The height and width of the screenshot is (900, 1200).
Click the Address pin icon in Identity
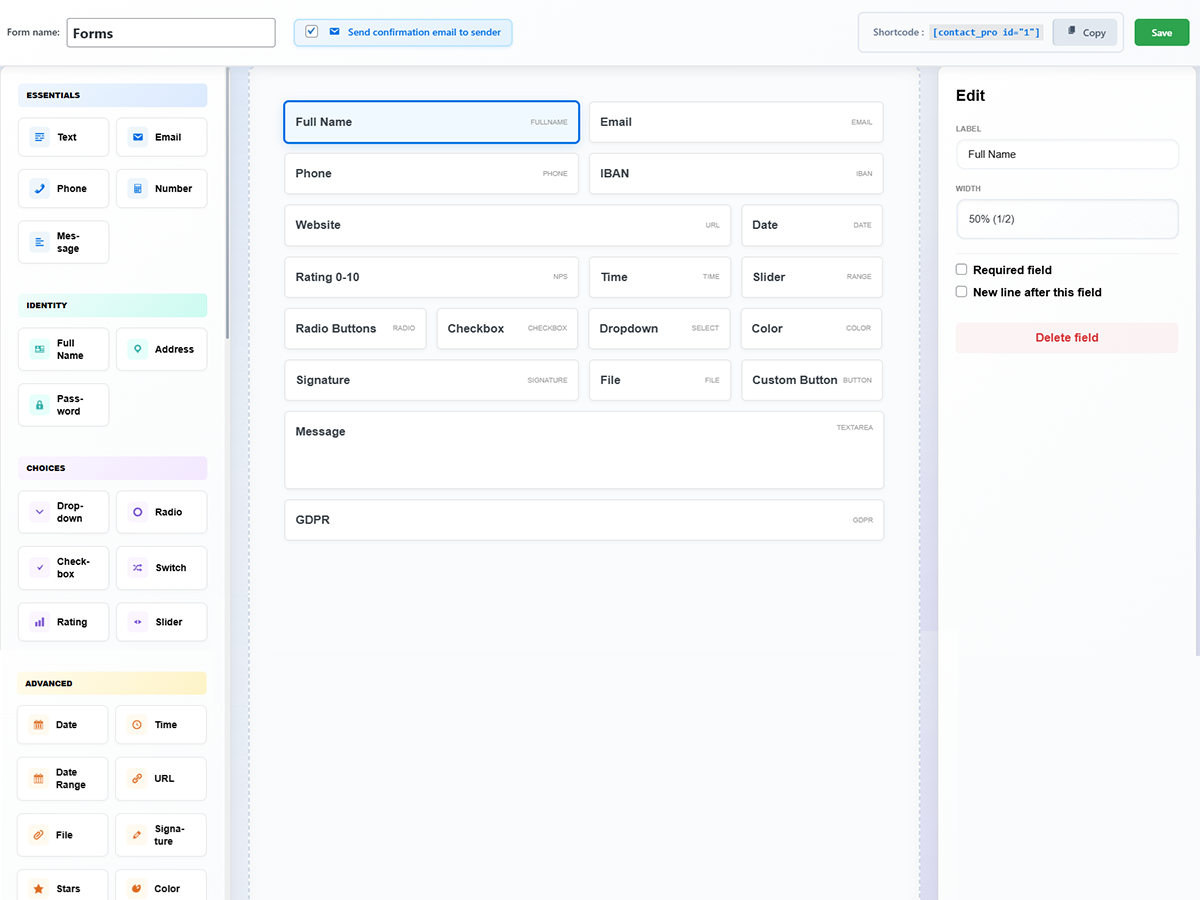(x=138, y=349)
